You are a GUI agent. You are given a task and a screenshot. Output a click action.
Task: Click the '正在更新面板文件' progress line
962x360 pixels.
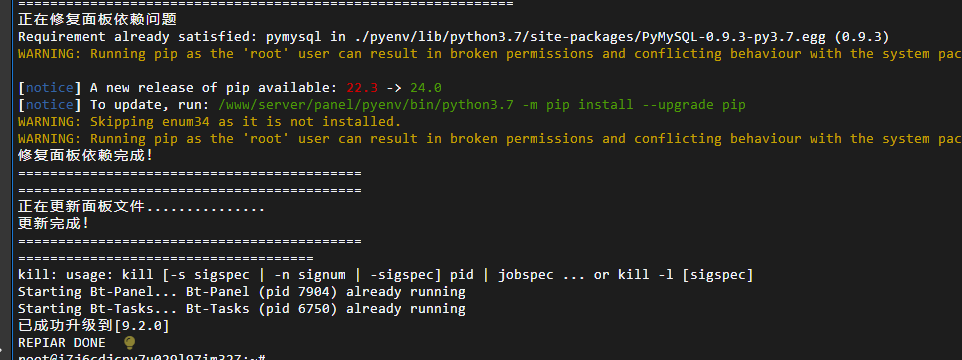click(x=141, y=207)
